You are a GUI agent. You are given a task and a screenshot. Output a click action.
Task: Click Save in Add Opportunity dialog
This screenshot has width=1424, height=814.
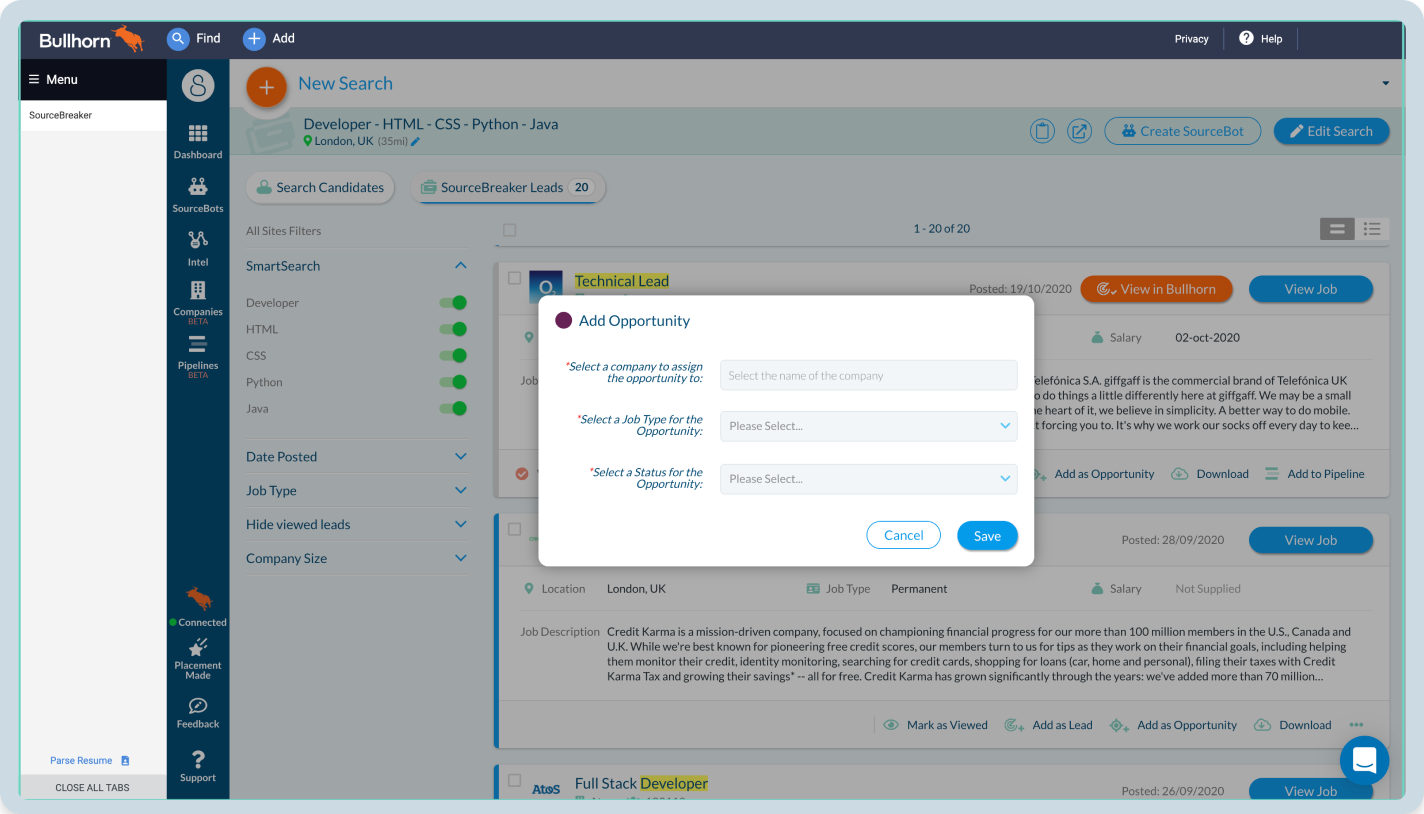(x=987, y=536)
